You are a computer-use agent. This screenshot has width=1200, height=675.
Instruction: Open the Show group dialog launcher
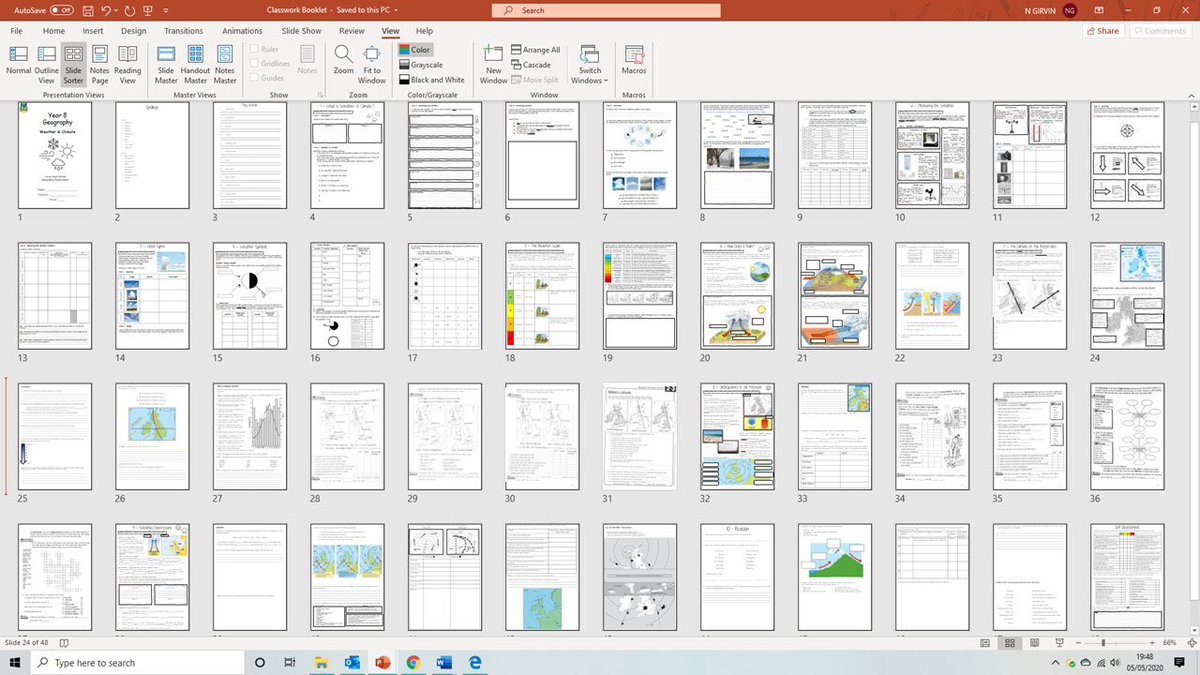322,95
